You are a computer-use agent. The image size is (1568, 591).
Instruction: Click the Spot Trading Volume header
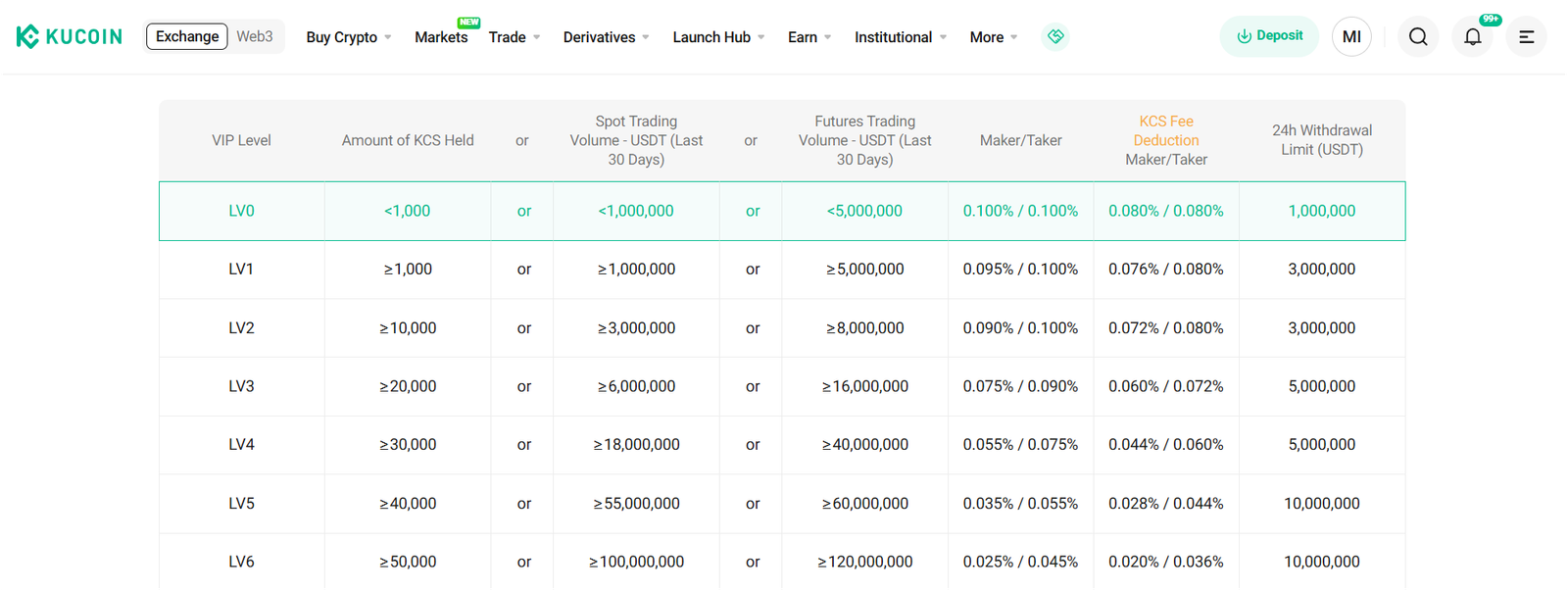[636, 140]
